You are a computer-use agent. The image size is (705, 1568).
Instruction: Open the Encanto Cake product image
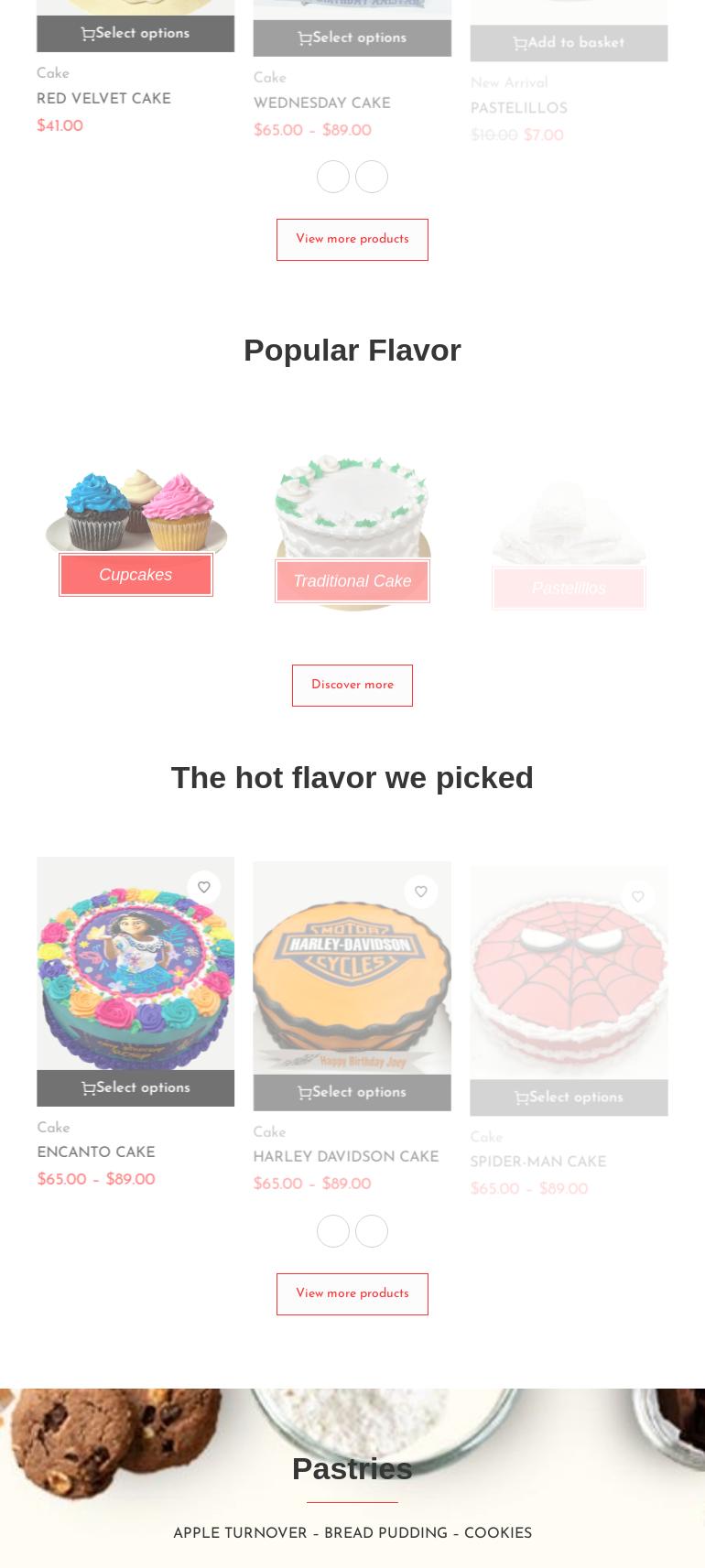[x=136, y=963]
